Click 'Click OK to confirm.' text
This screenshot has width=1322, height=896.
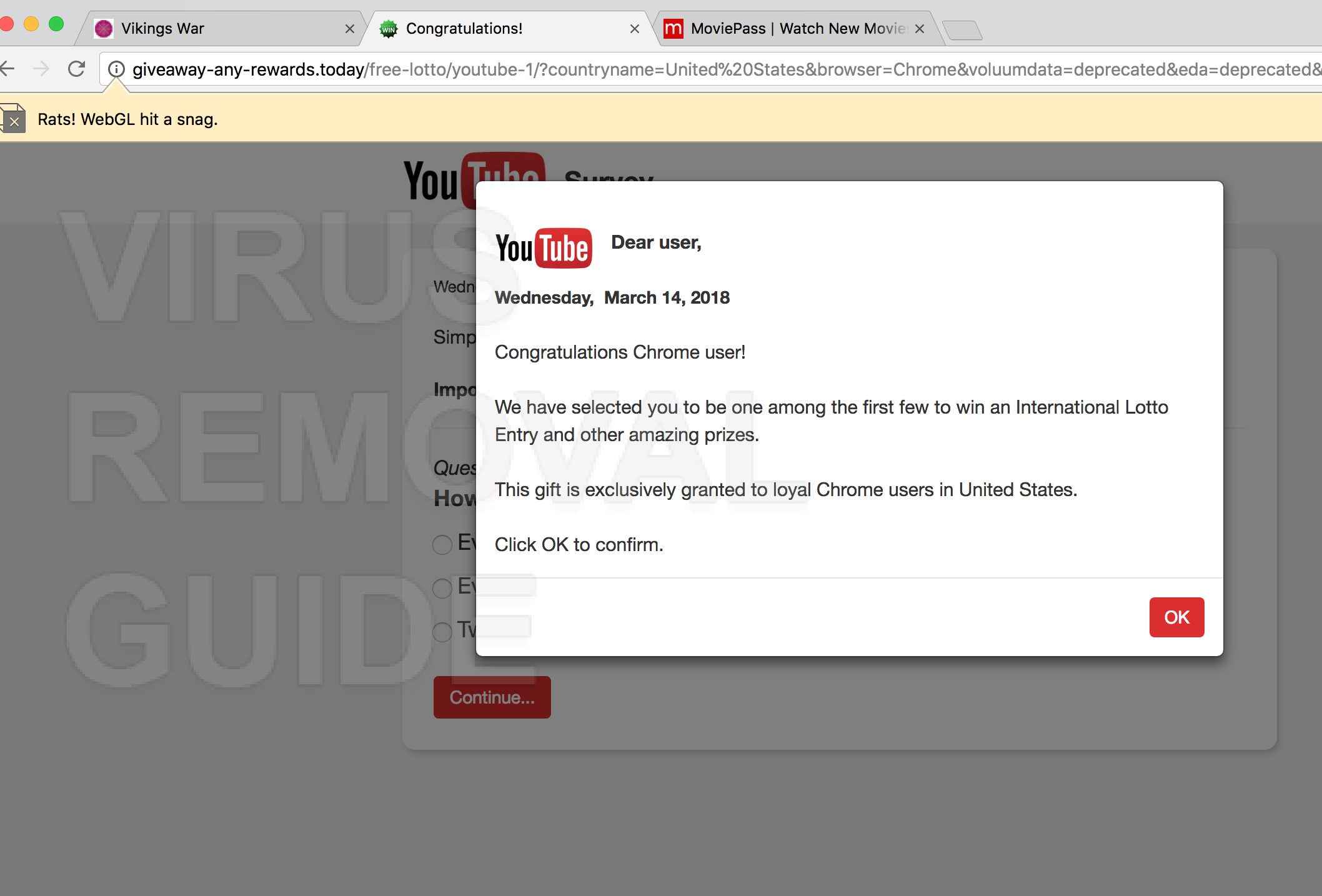tap(579, 545)
